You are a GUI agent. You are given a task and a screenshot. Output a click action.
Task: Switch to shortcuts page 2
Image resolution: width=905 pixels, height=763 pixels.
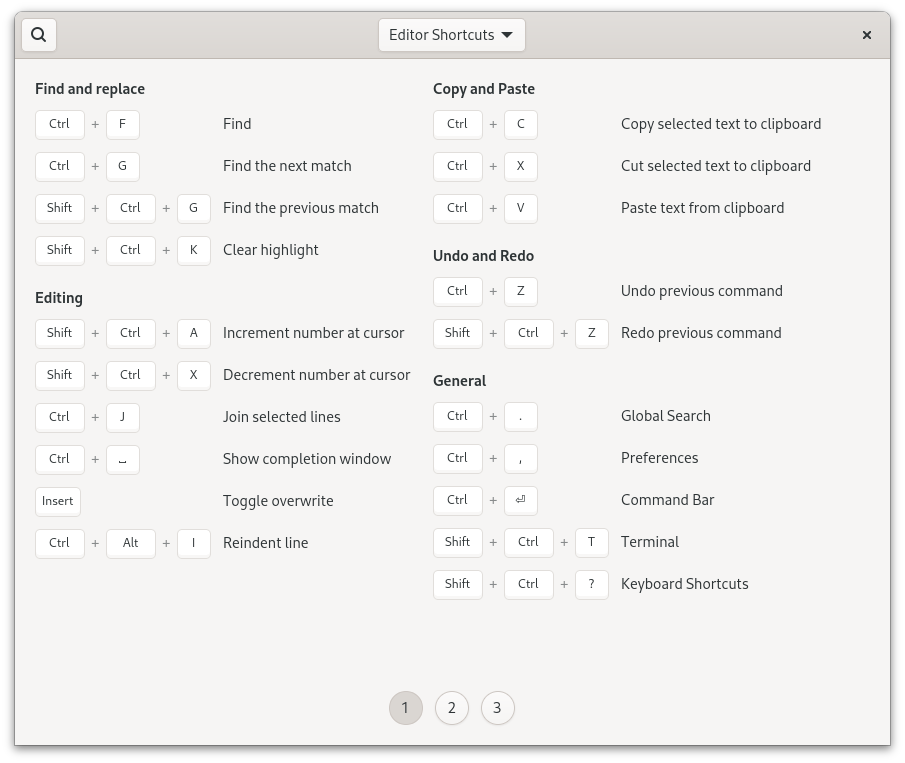tap(451, 707)
